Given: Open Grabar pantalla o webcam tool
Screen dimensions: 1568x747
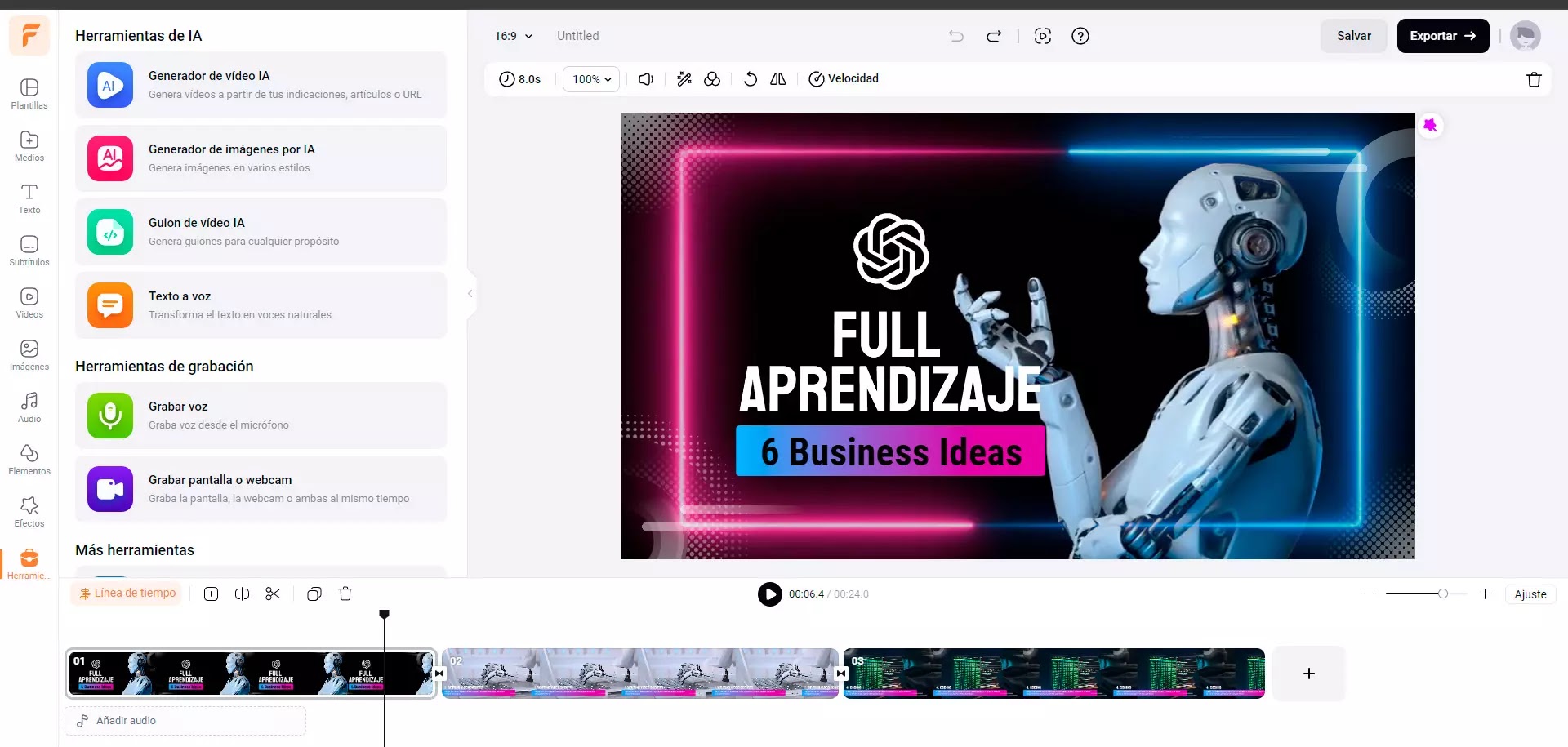Looking at the screenshot, I should coord(261,489).
